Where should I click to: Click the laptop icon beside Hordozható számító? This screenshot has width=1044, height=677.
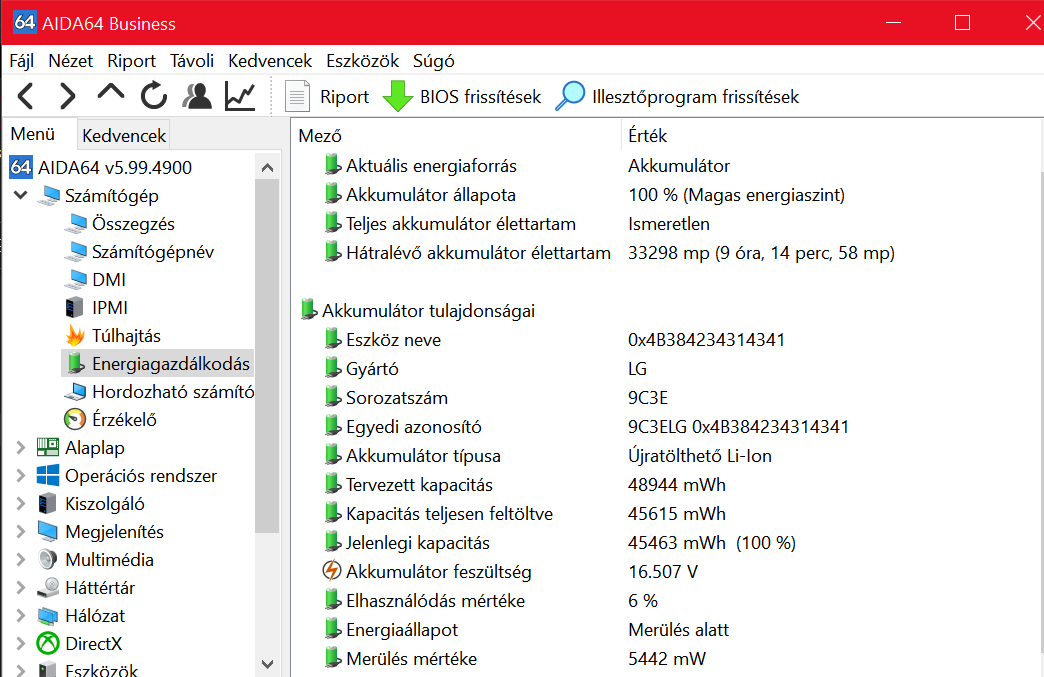pos(75,391)
